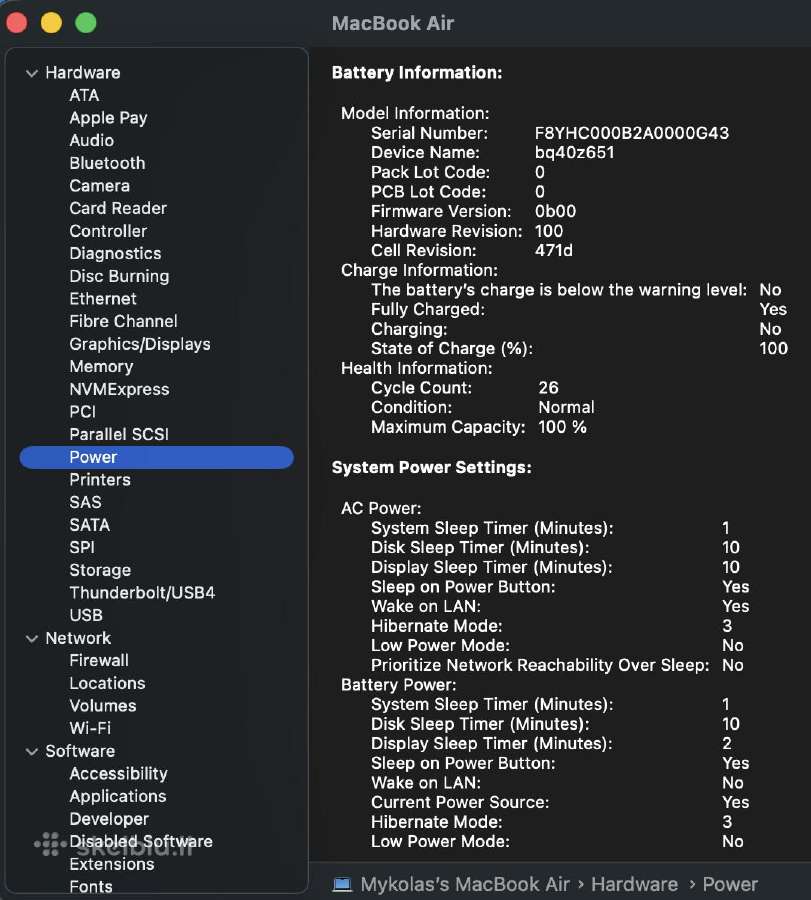Collapse the Software section chevron
The image size is (811, 900).
[x=32, y=751]
